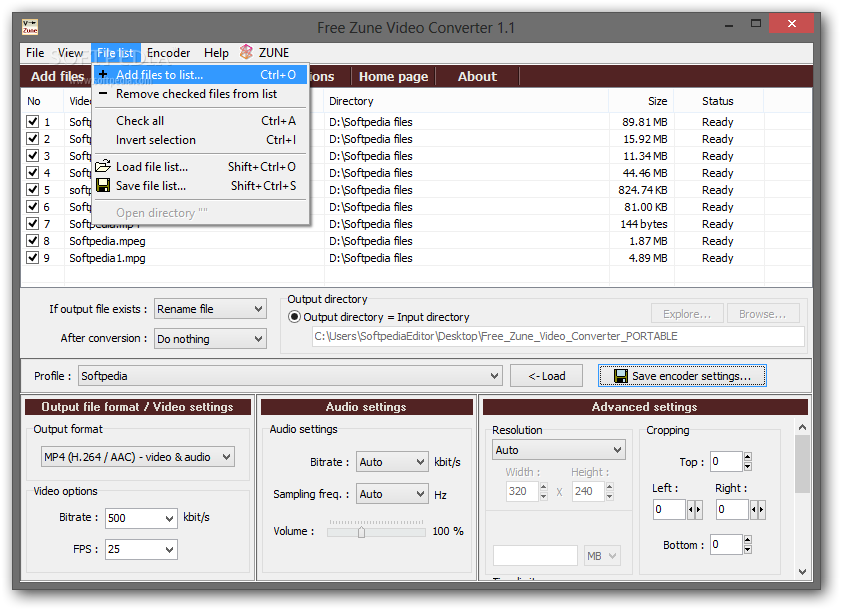Click Save encoder settings button
Screen dimensions: 841x610
[682, 376]
